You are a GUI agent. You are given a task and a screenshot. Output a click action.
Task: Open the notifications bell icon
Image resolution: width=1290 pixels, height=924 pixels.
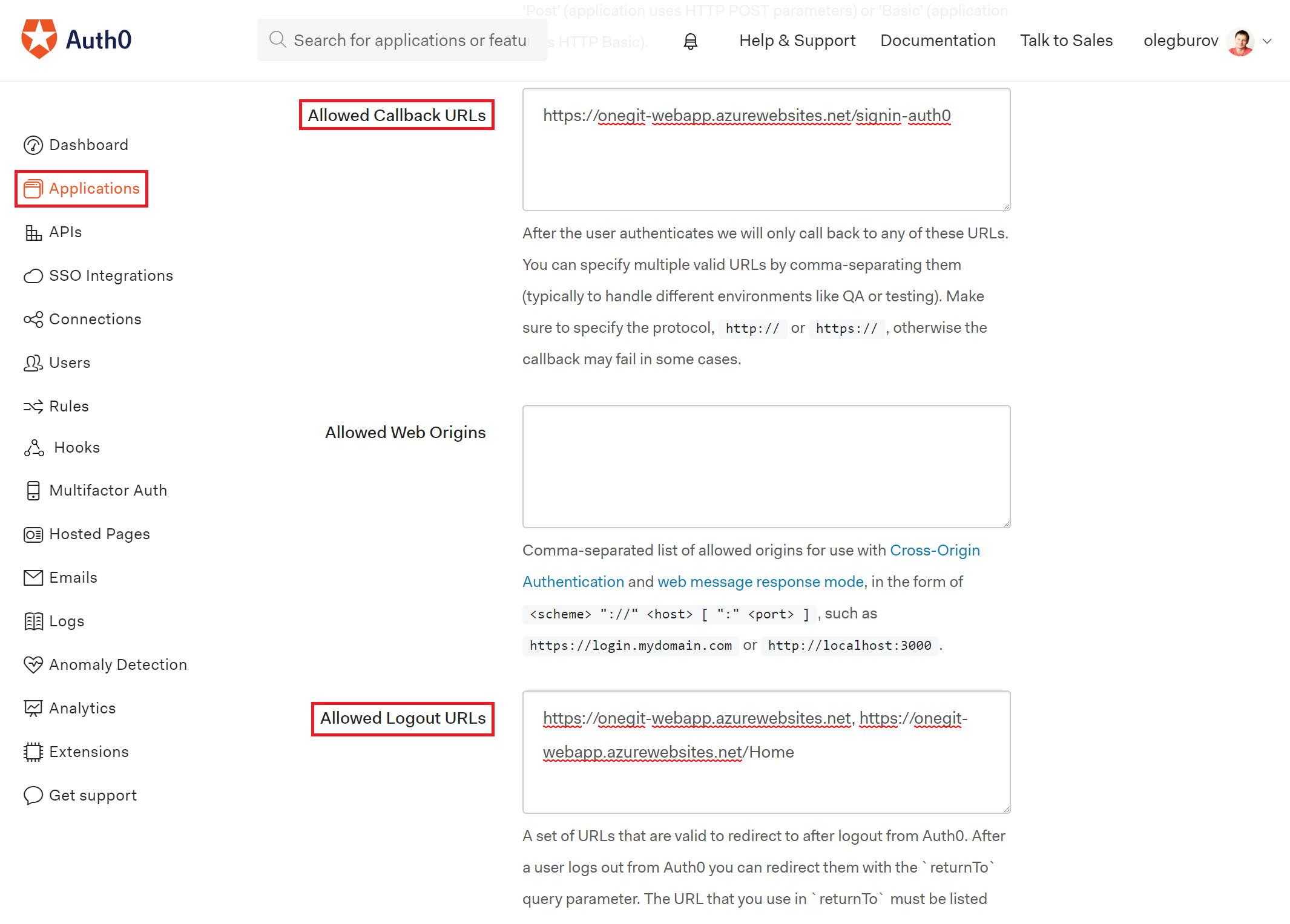[690, 41]
